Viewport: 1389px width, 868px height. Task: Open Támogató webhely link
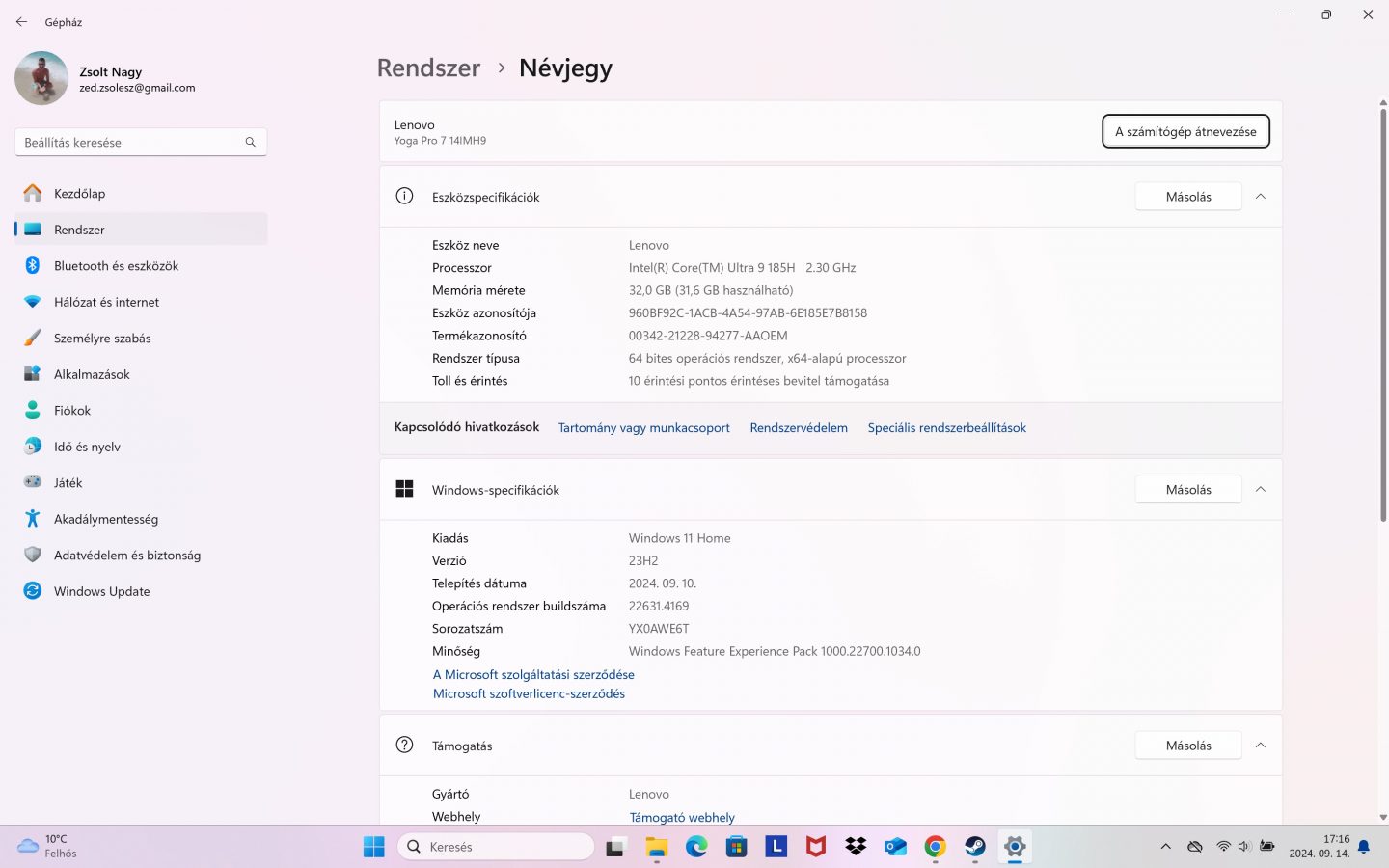tap(682, 817)
